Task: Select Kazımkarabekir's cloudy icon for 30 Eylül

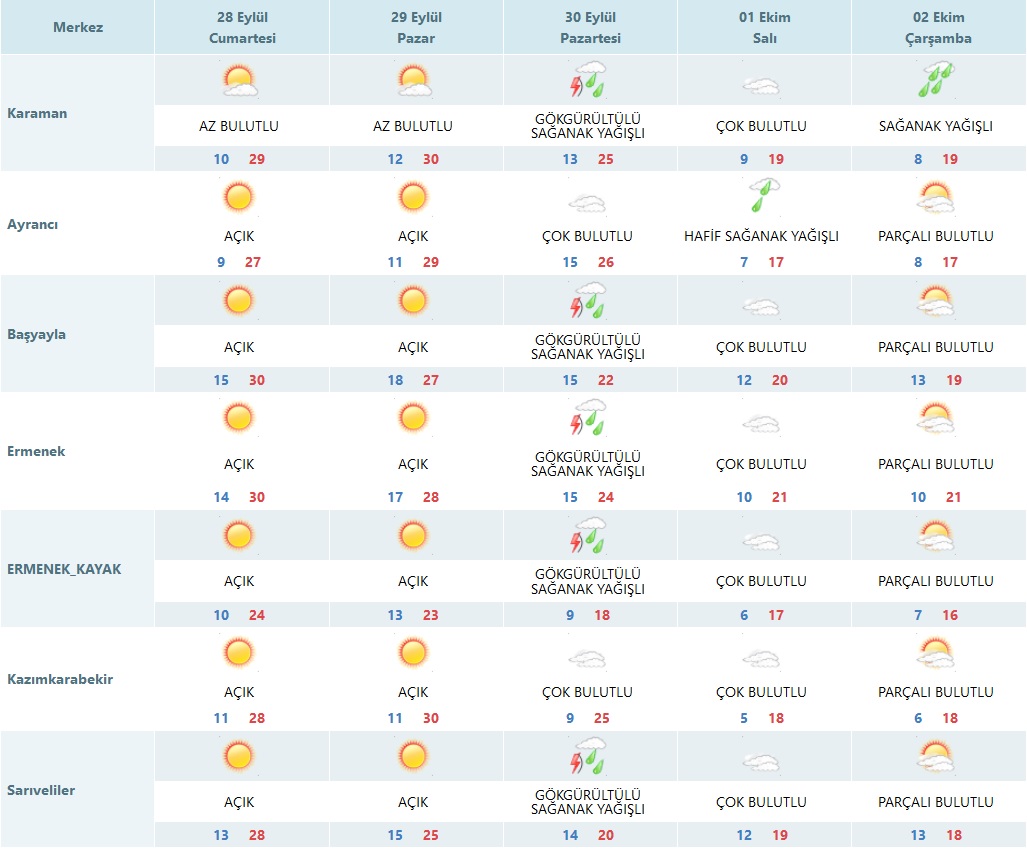Action: [588, 658]
